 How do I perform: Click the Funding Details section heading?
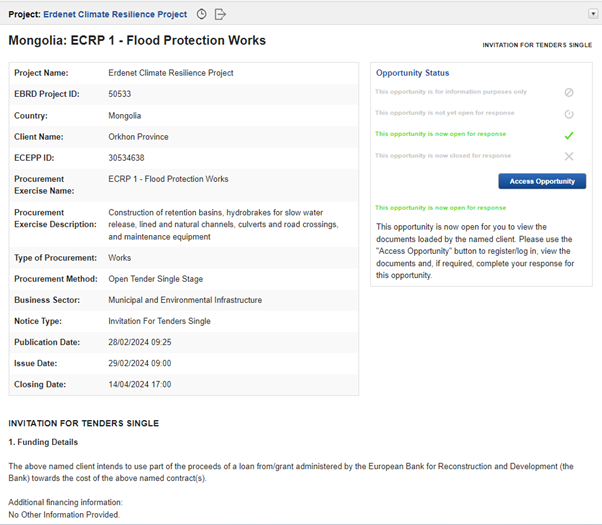point(43,442)
